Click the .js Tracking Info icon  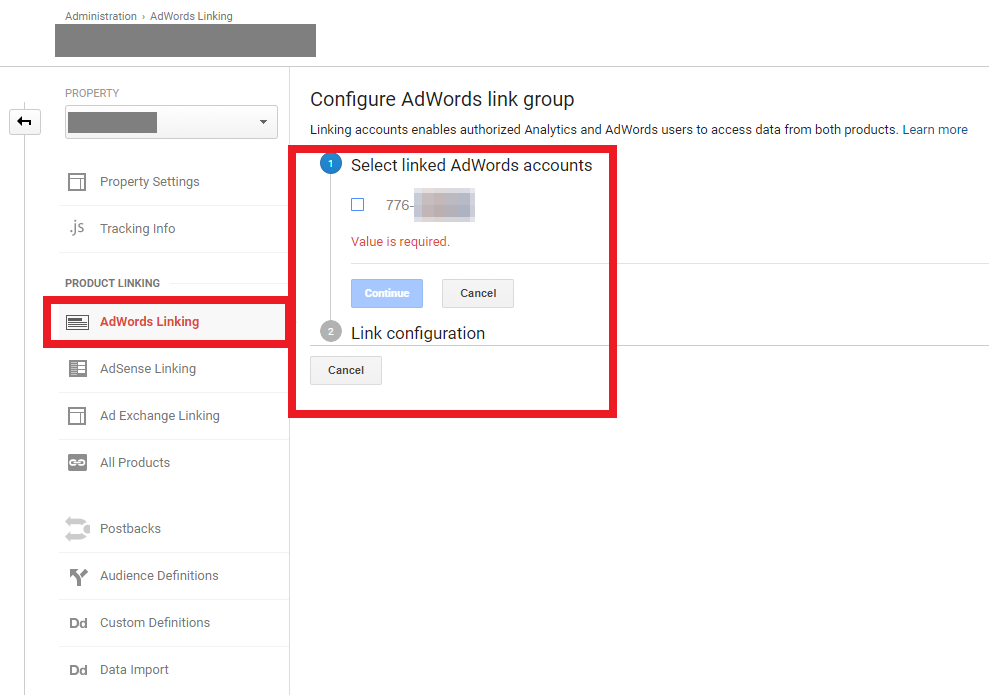tap(77, 228)
